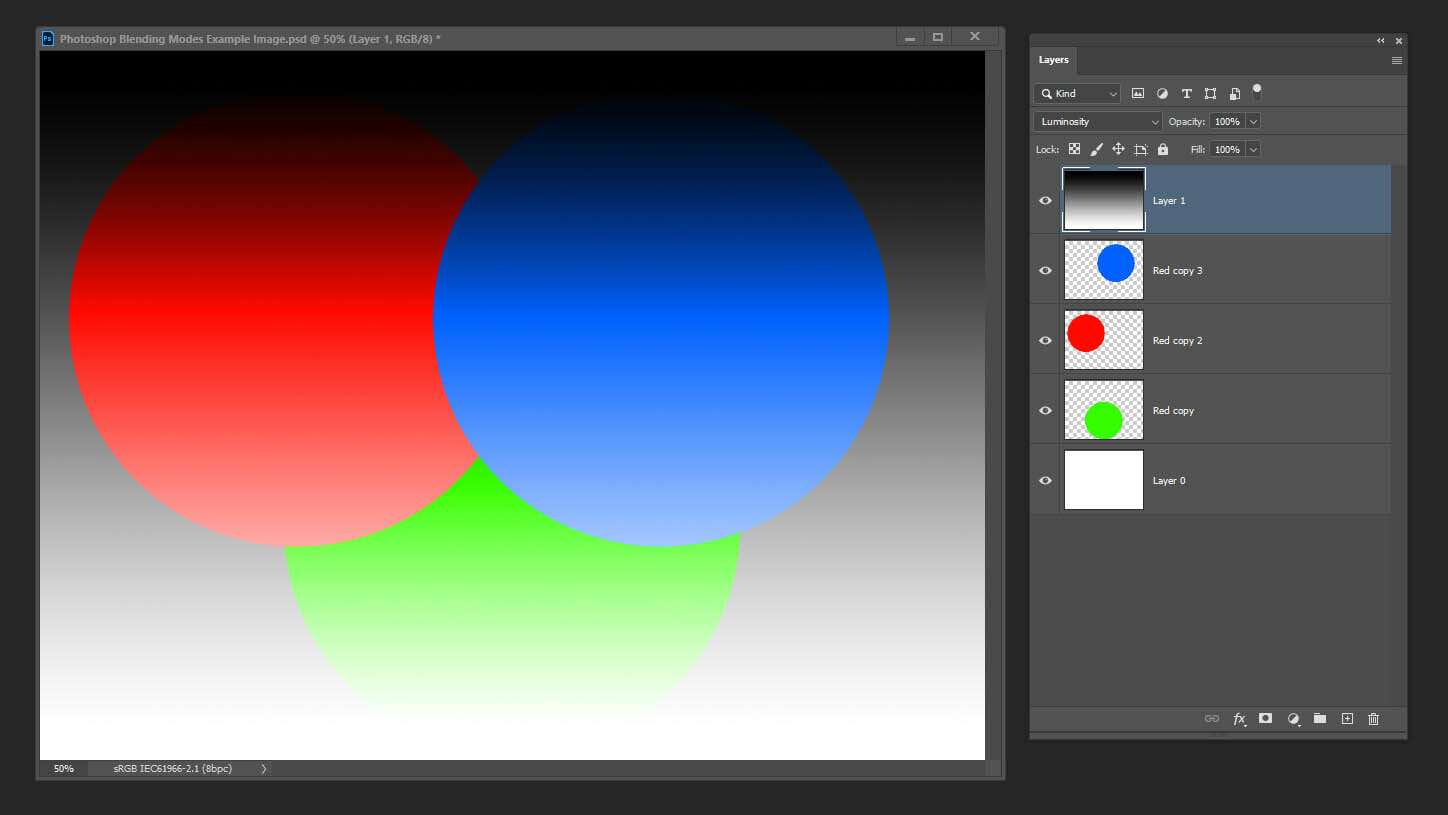The image size is (1448, 815).
Task: Toggle visibility of Layer 0
Action: click(x=1045, y=480)
